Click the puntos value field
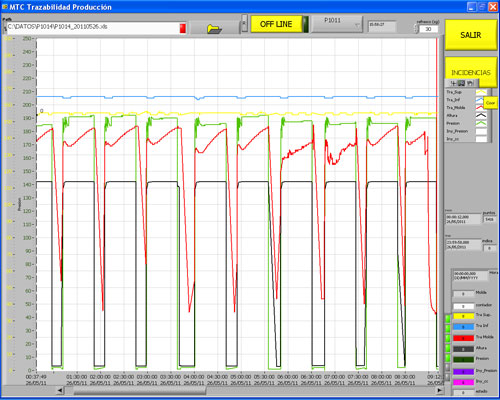The image size is (500, 400). click(489, 220)
